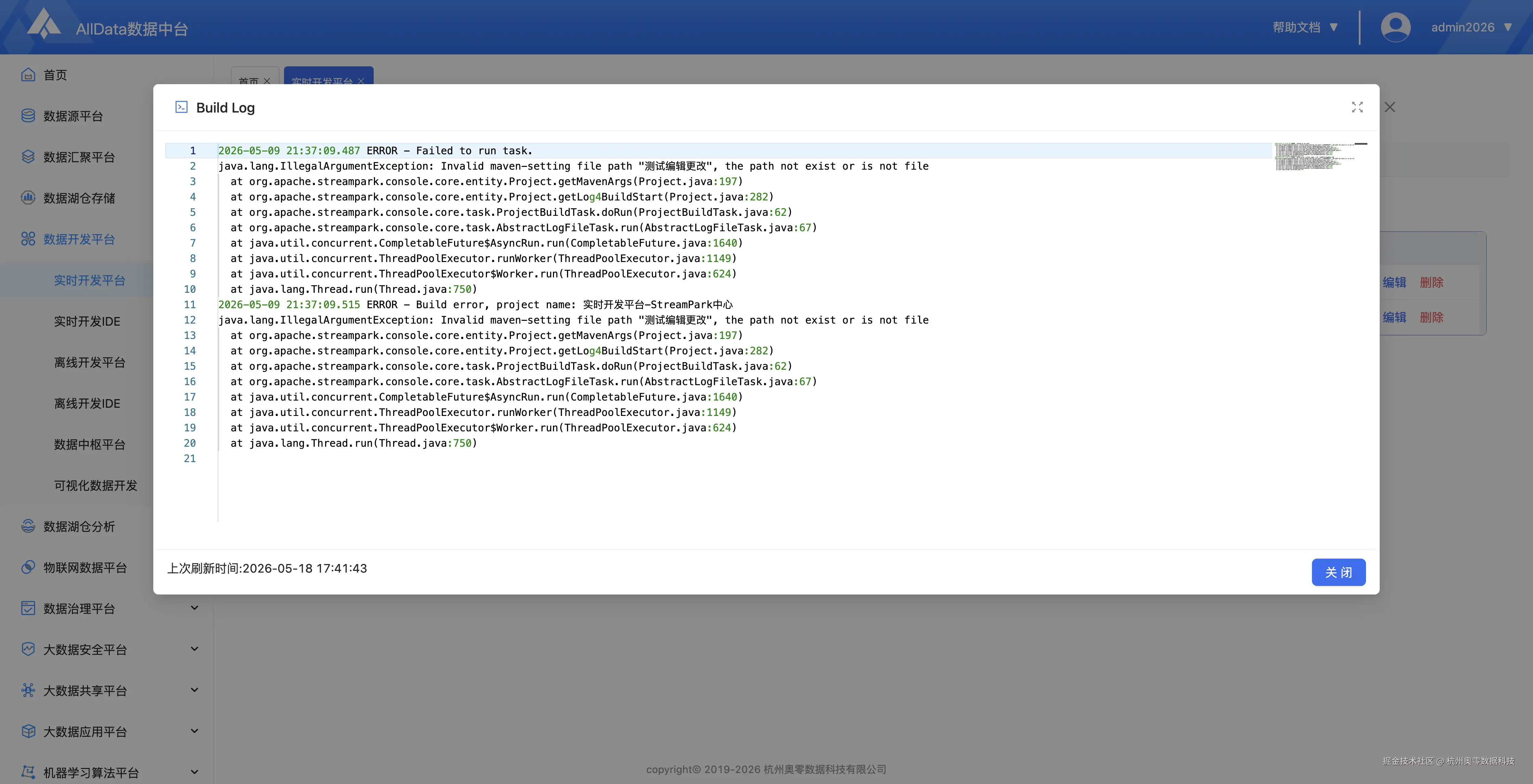The image size is (1533, 784).
Task: Click line 10 'Thread.run(Thread.java:750)'
Action: (x=354, y=289)
